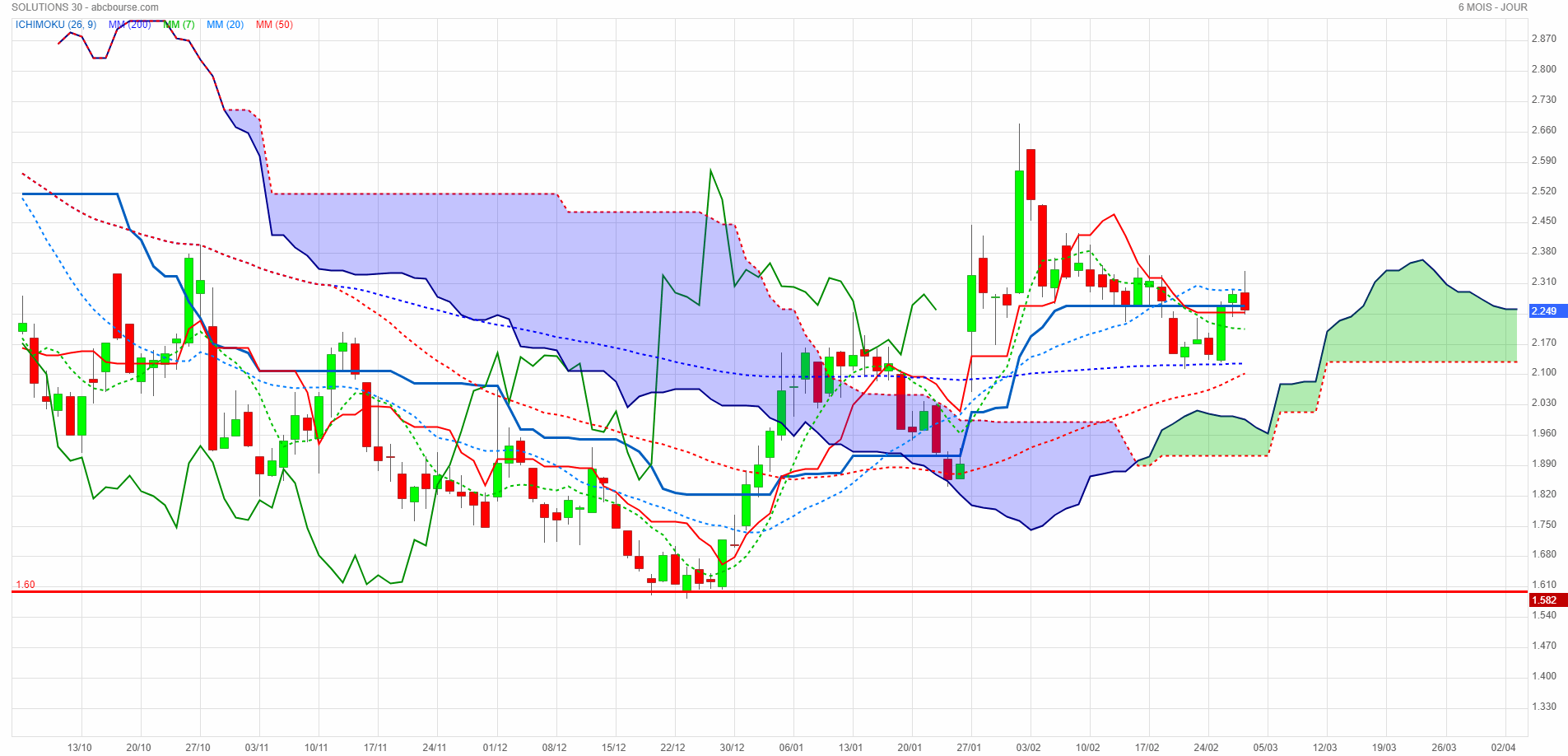
Task: Click the 03/02 date axis label
Action: [x=1029, y=748]
